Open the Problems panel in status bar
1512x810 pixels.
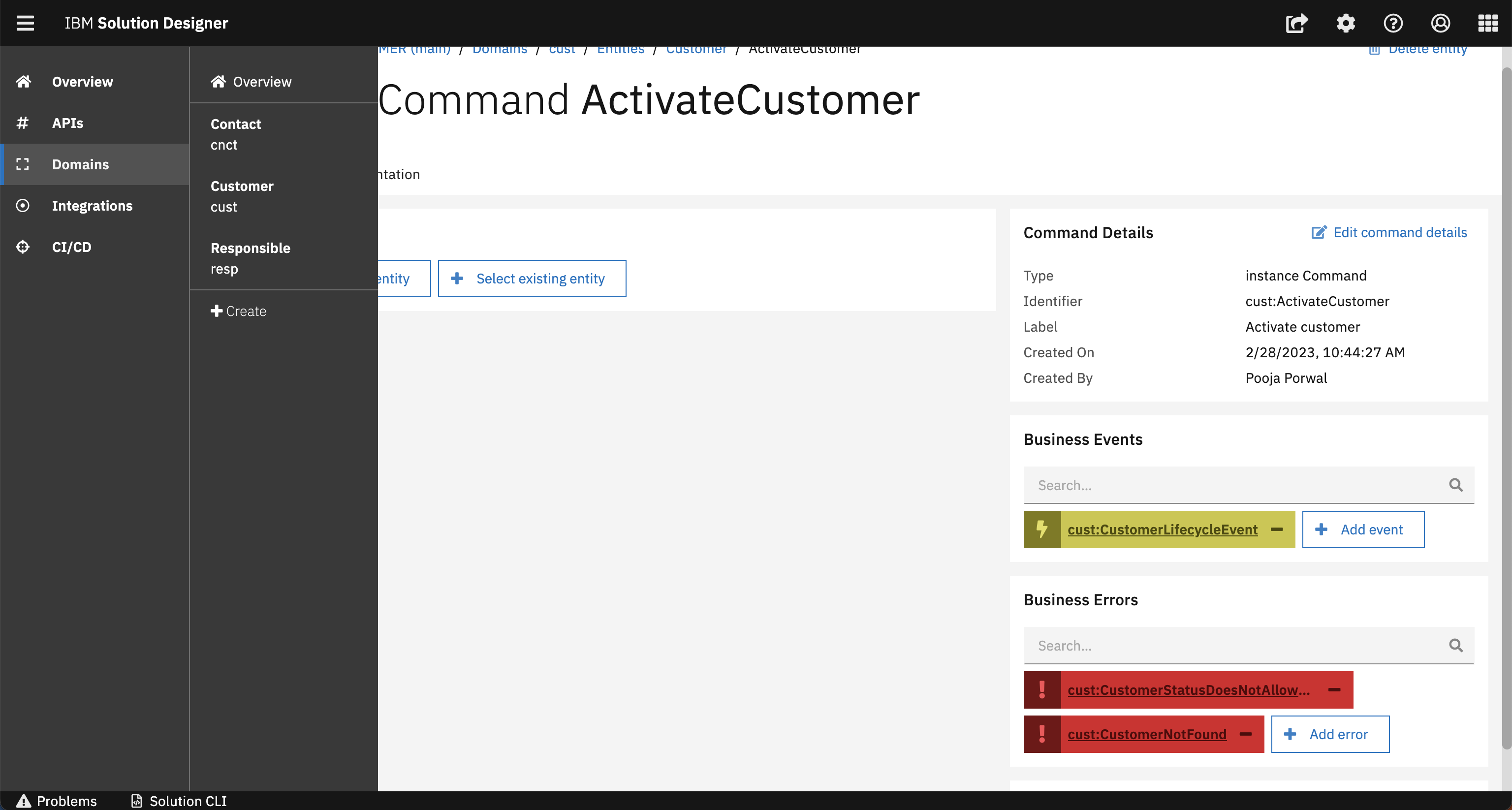point(57,801)
